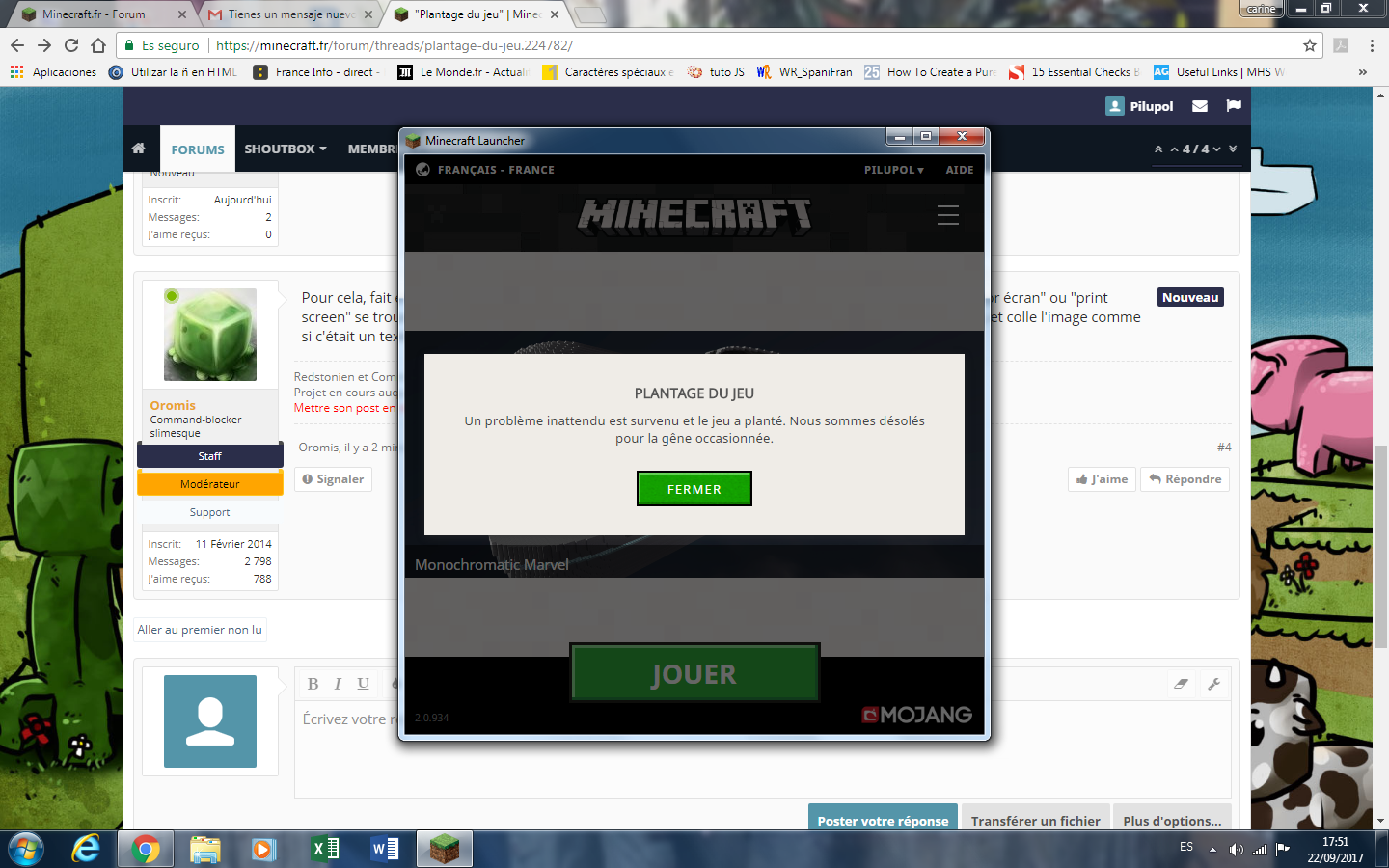Expand bookmarks overflow chevron
The height and width of the screenshot is (868, 1389).
click(x=1363, y=72)
